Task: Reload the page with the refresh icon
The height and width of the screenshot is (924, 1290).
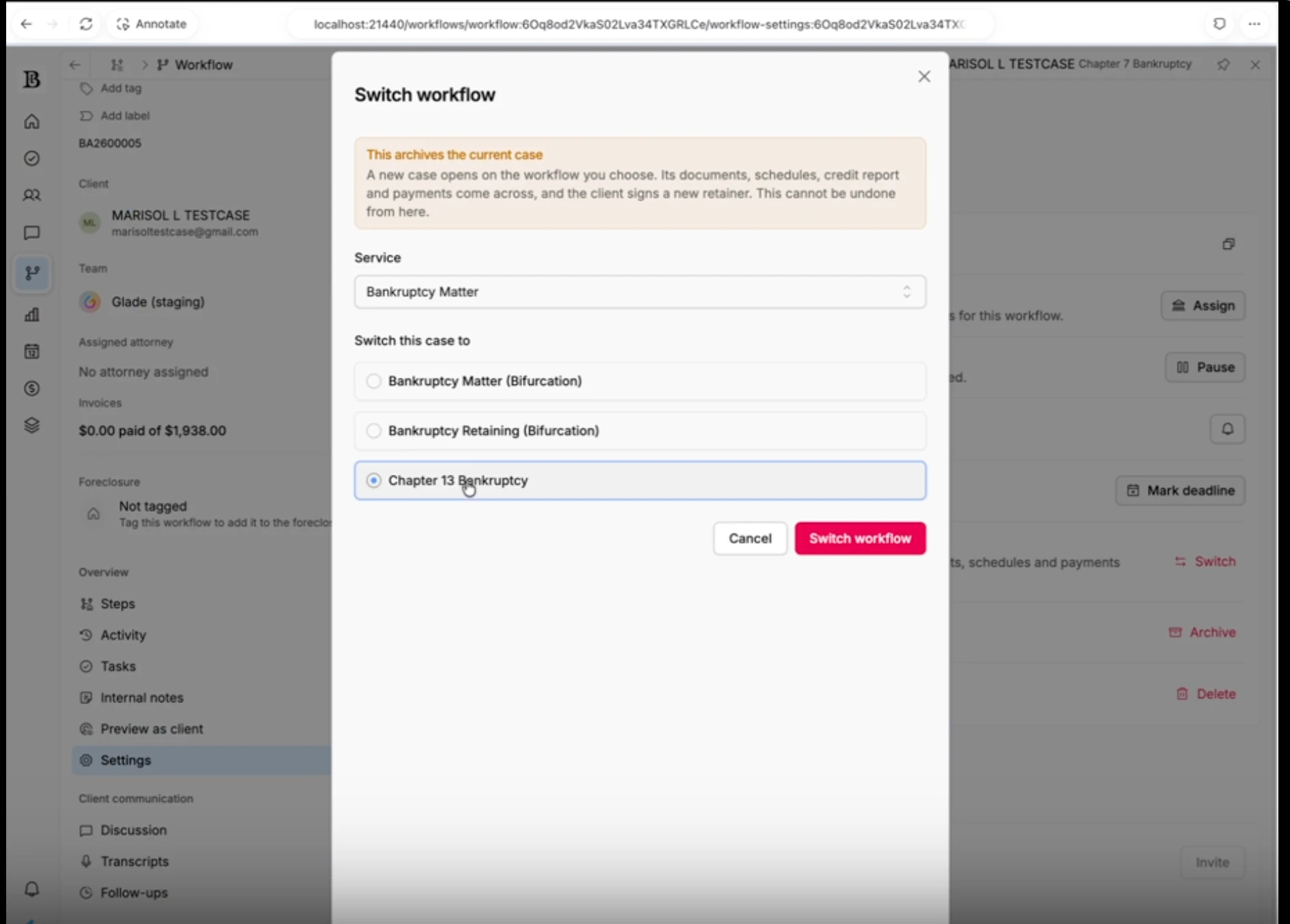Action: click(x=86, y=24)
